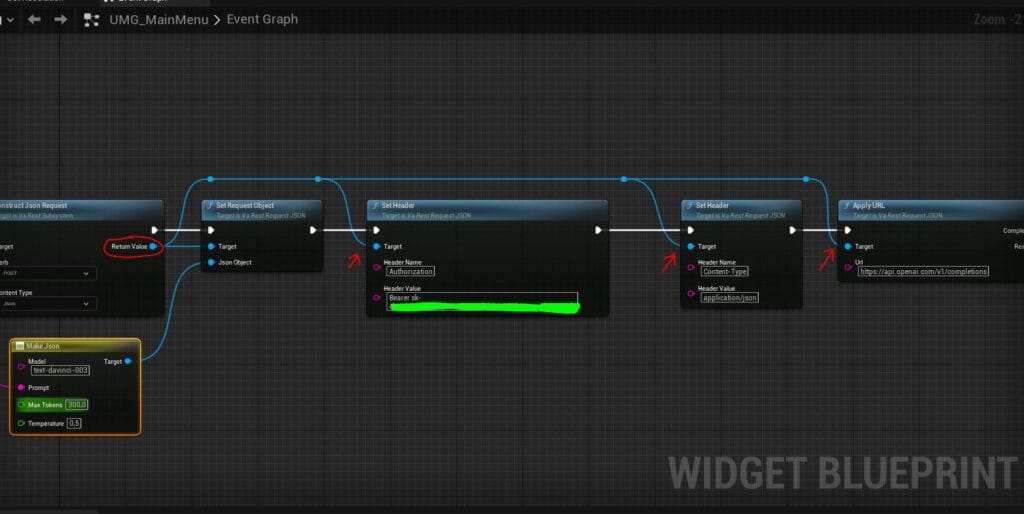Screen dimensions: 1024x514
Task: Click the back navigation arrow
Action: pyautogui.click(x=34, y=19)
